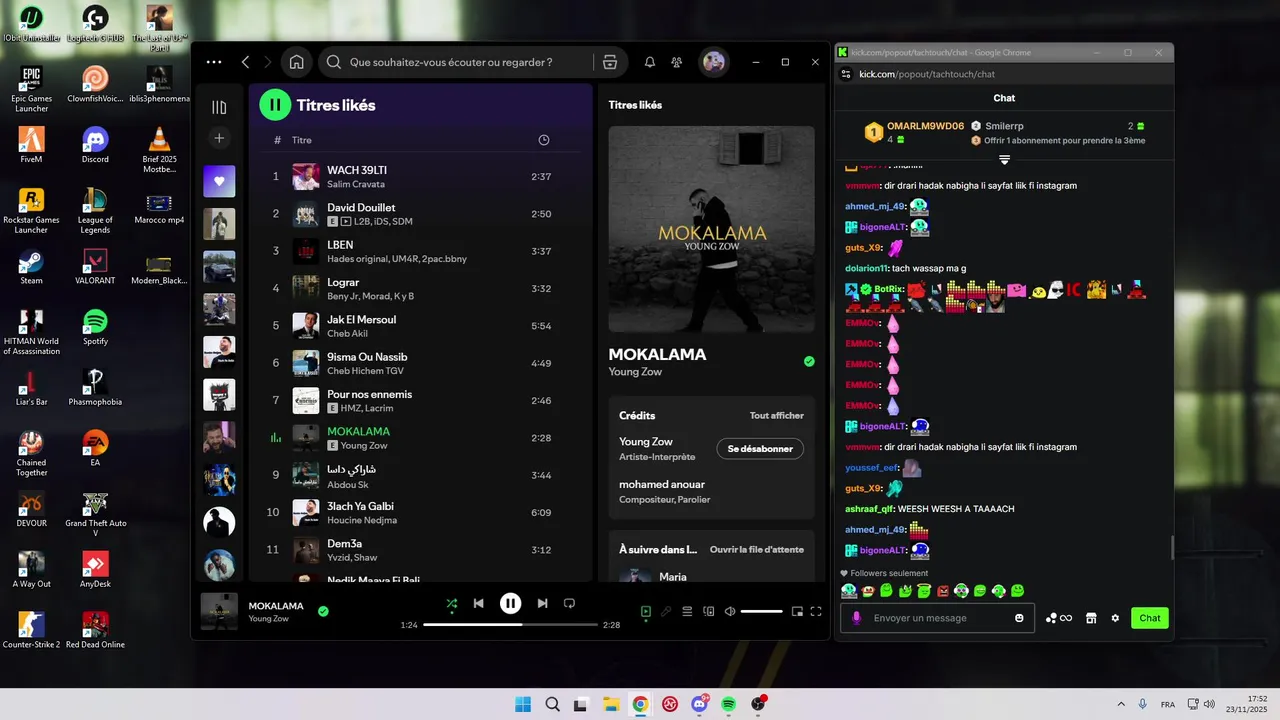Open Browse icon in search bar
The height and width of the screenshot is (720, 1280).
pos(610,62)
